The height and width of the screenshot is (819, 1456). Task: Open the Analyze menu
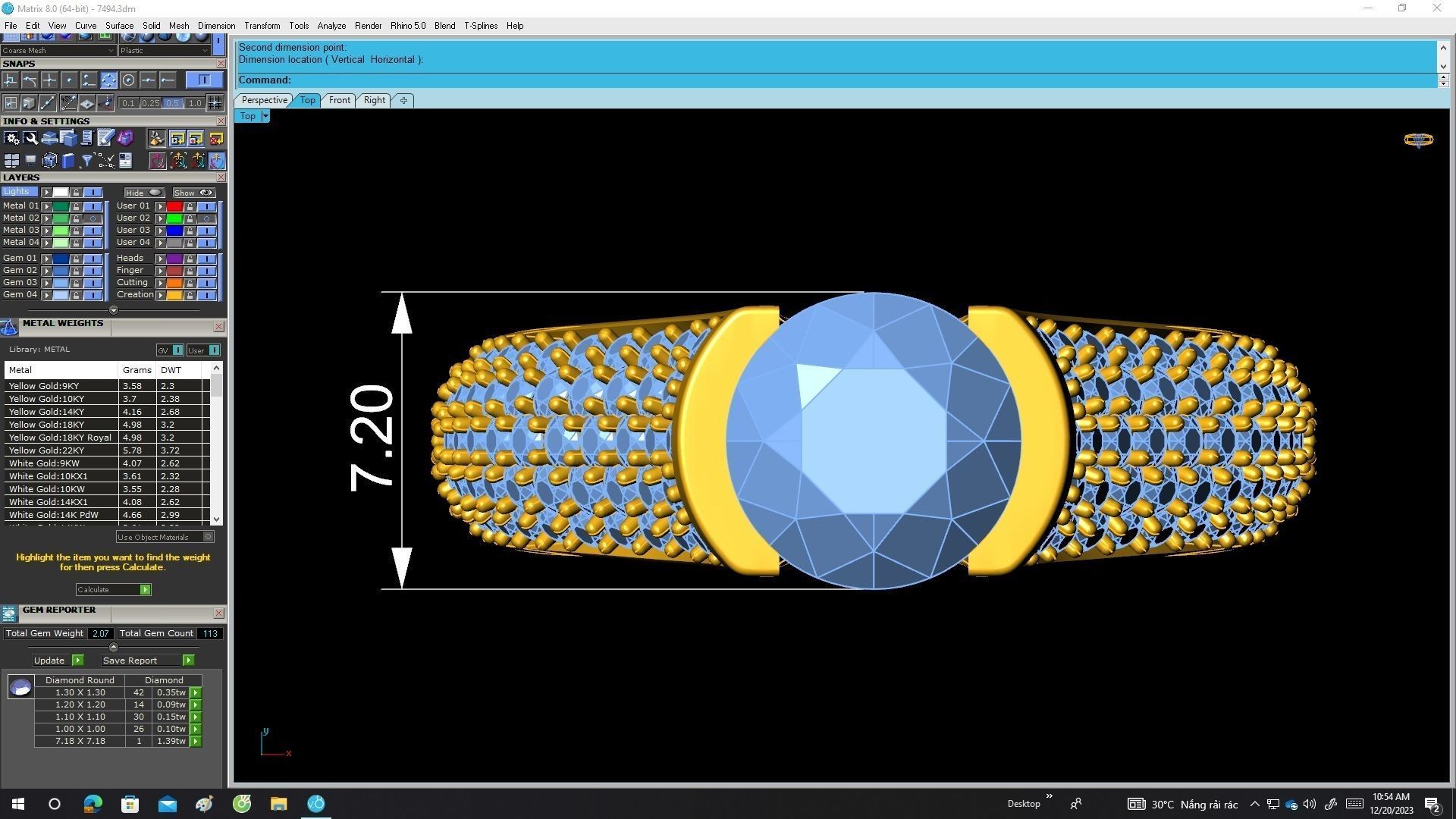(x=331, y=26)
